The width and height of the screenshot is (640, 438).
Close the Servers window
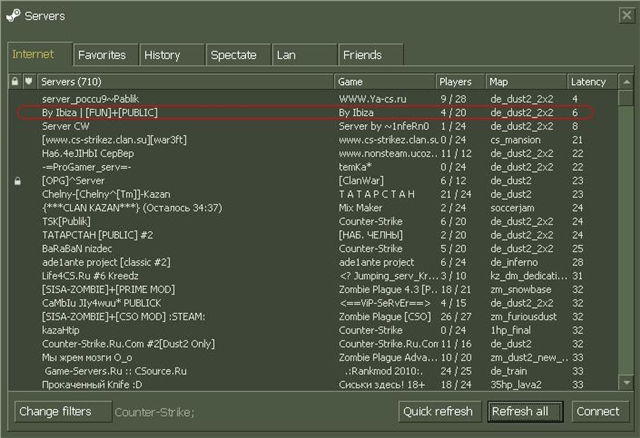pyautogui.click(x=627, y=16)
